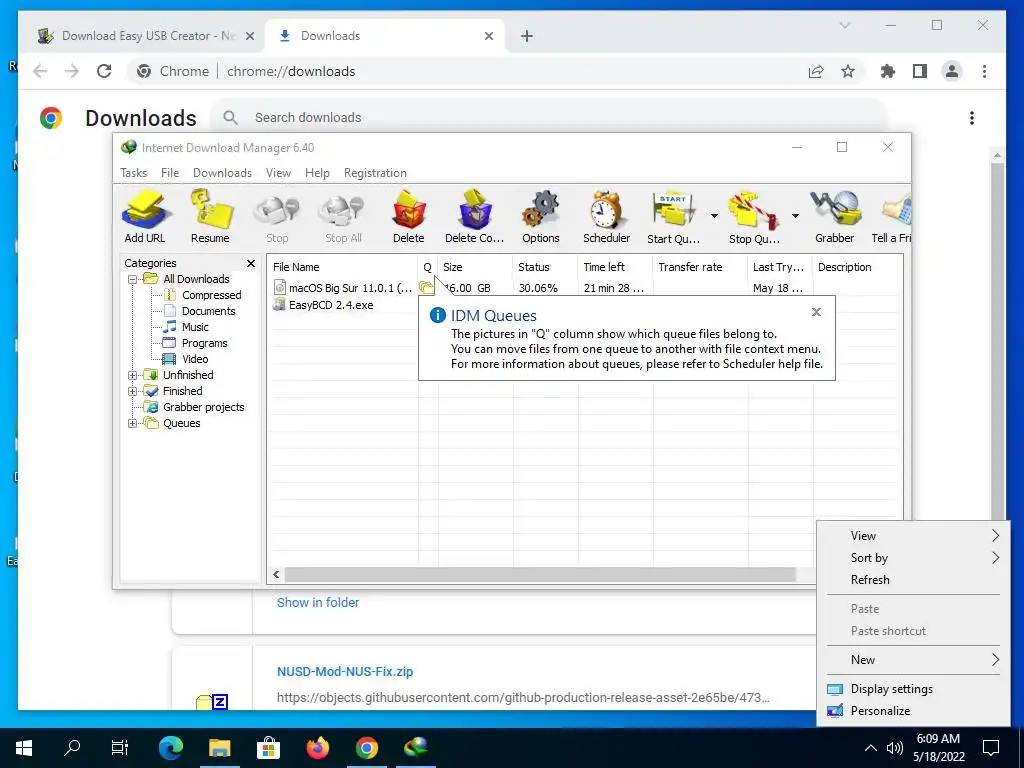1024x768 pixels.
Task: Click the IDM horizontal scrollbar
Action: (540, 575)
